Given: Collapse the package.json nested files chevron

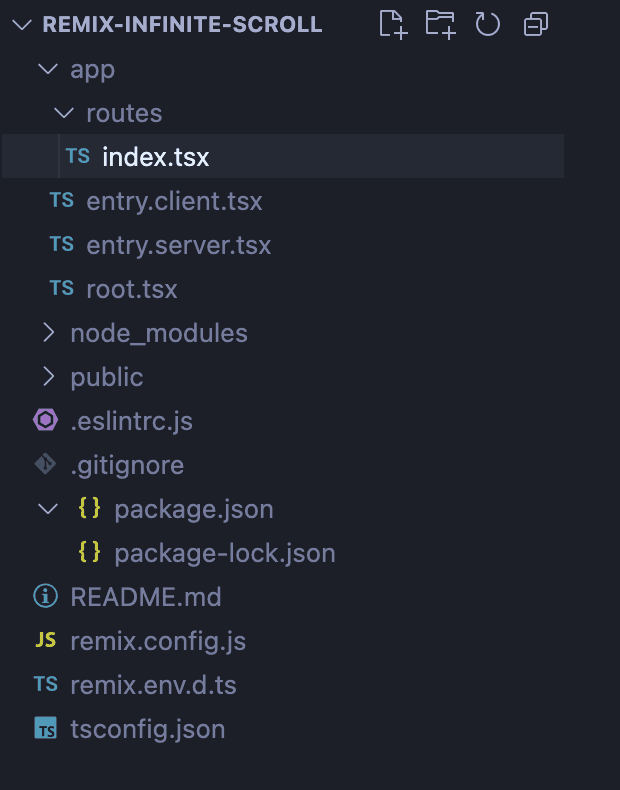Looking at the screenshot, I should coord(46,509).
